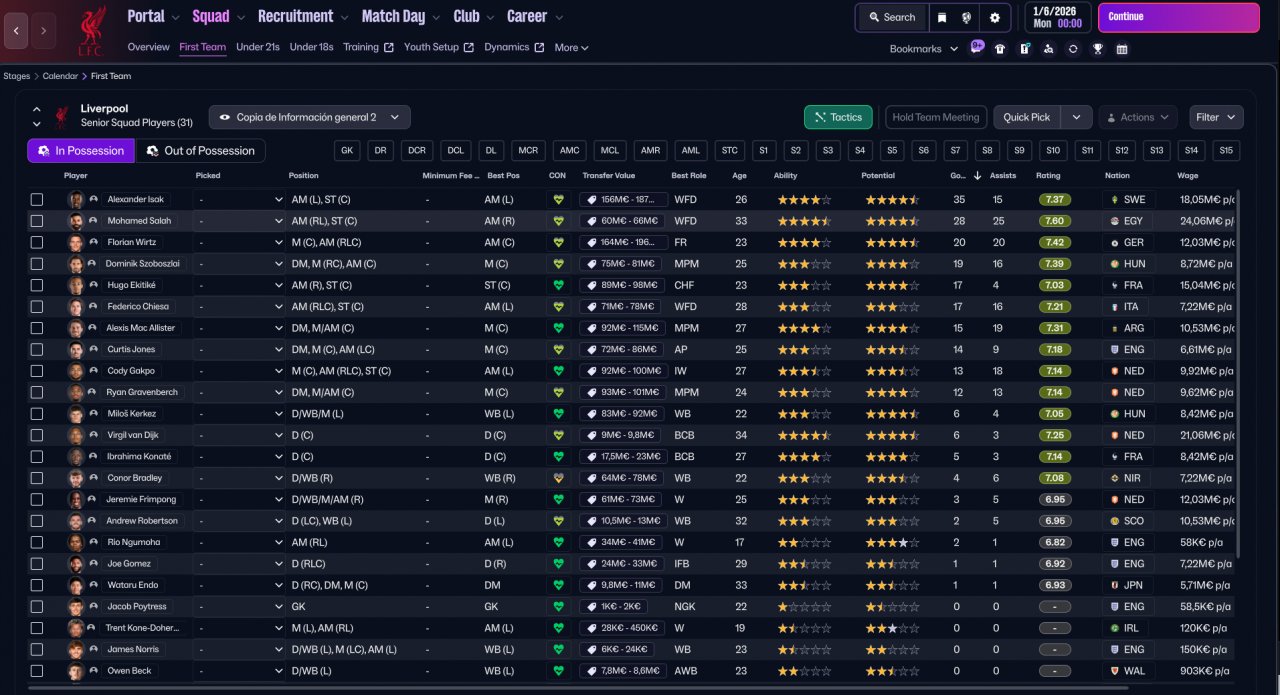Screen dimensions: 1280x695
Task: Open the Filter dropdown
Action: [1216, 117]
